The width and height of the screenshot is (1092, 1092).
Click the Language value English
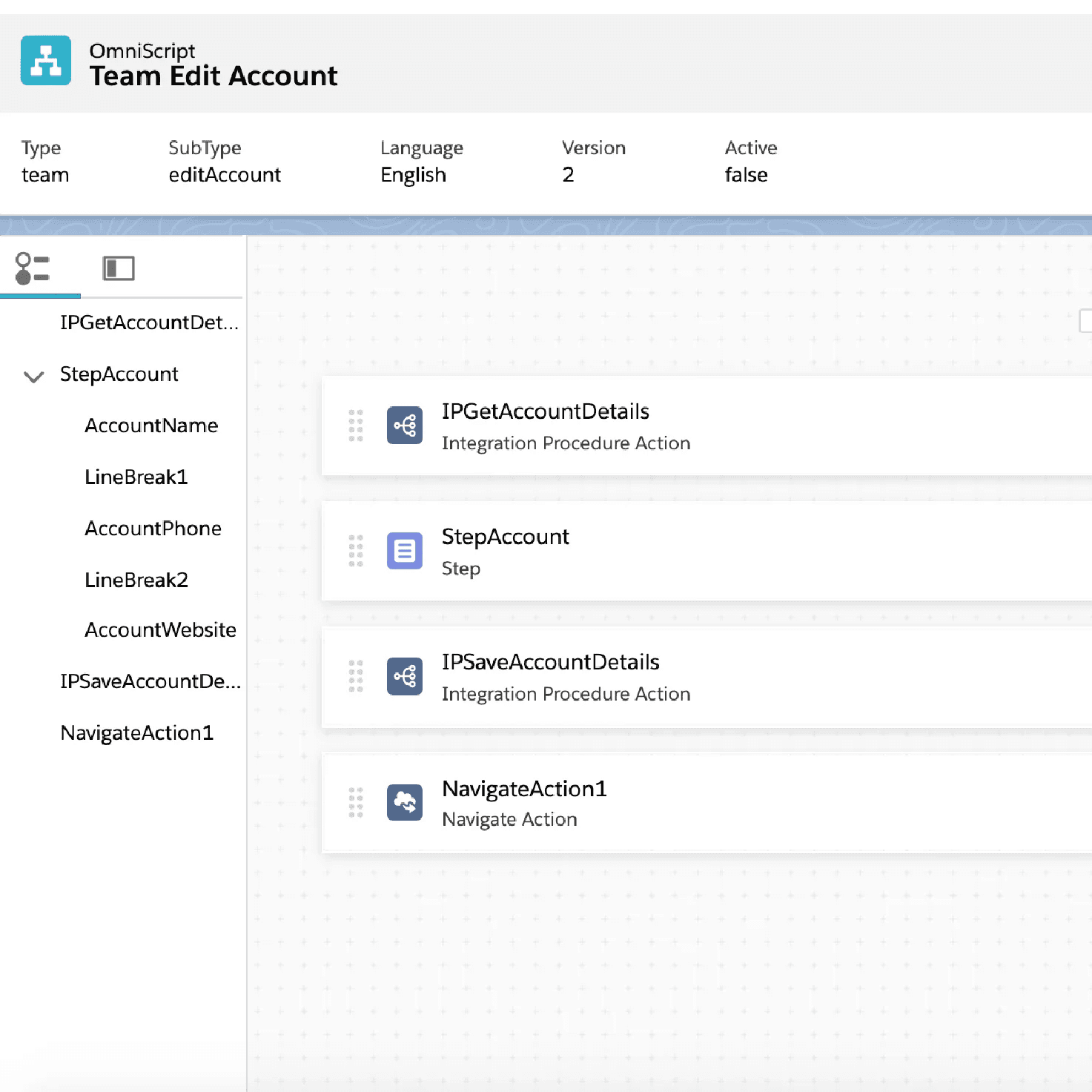click(x=413, y=175)
